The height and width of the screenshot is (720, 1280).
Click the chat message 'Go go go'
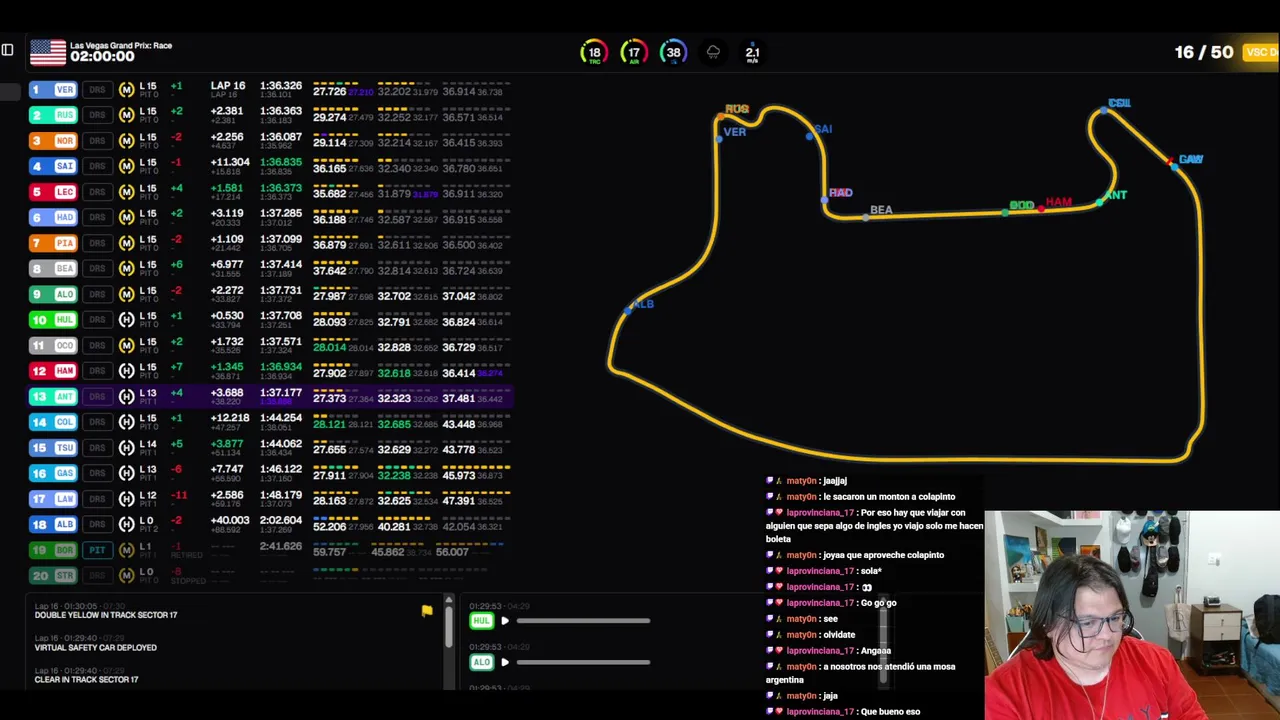pos(879,603)
